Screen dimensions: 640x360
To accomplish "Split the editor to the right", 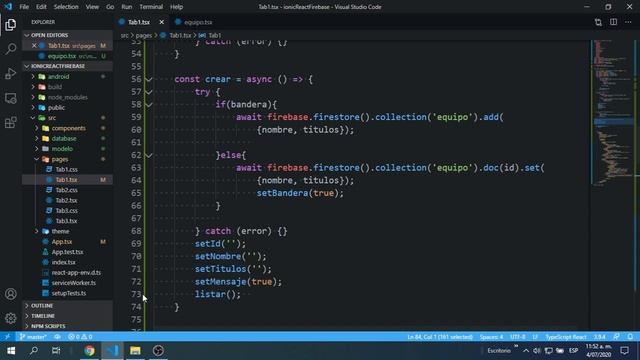I will 613,22.
